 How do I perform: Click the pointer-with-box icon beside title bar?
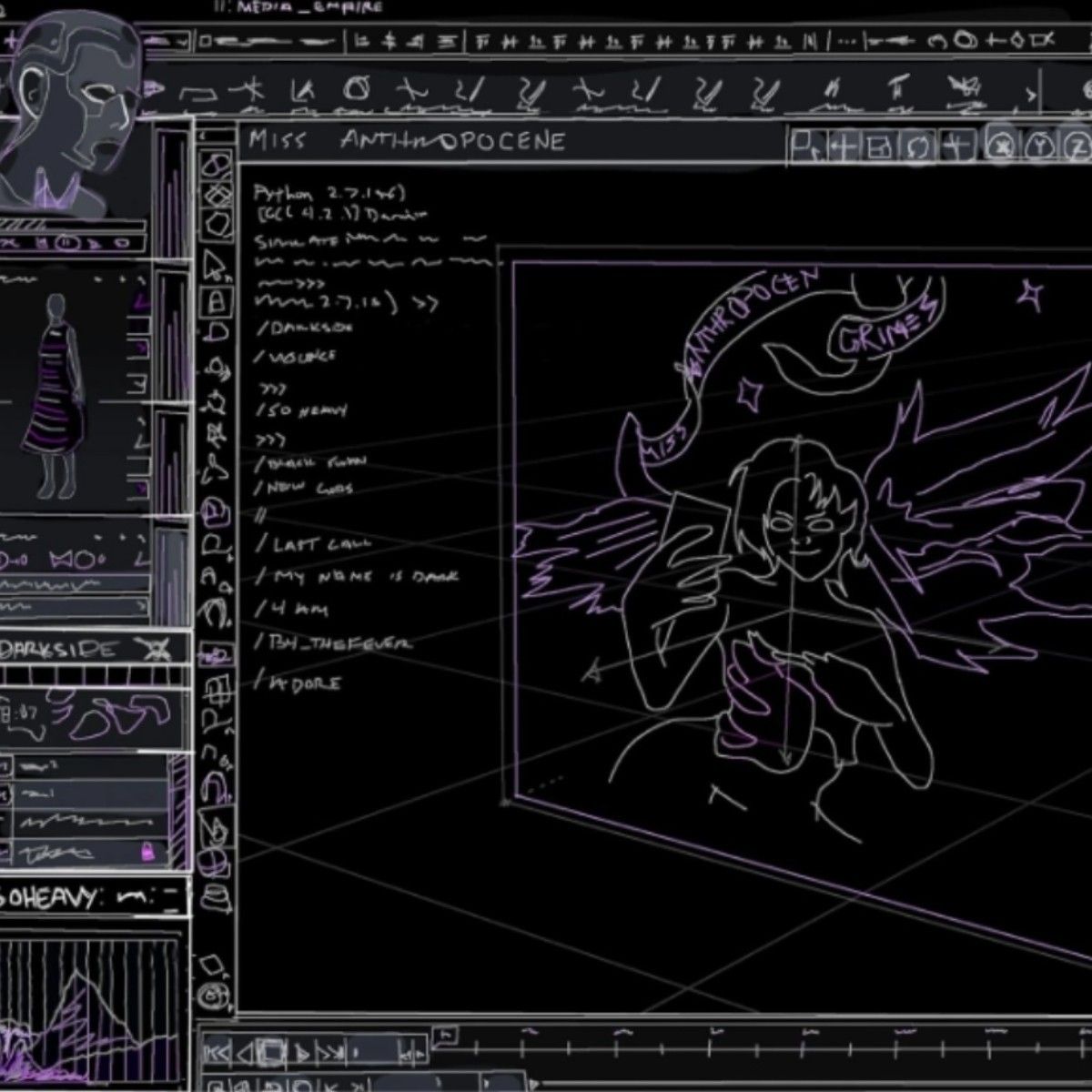coord(807,145)
